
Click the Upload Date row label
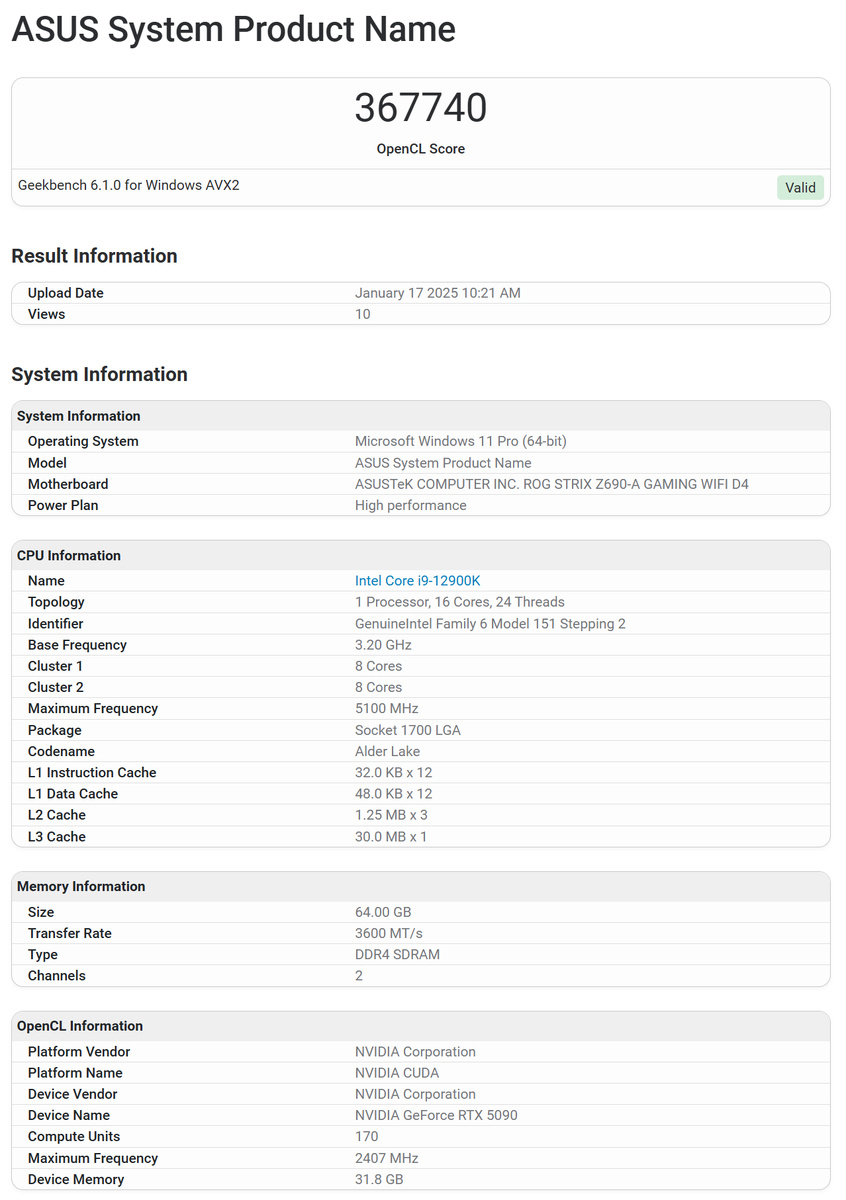coord(66,293)
